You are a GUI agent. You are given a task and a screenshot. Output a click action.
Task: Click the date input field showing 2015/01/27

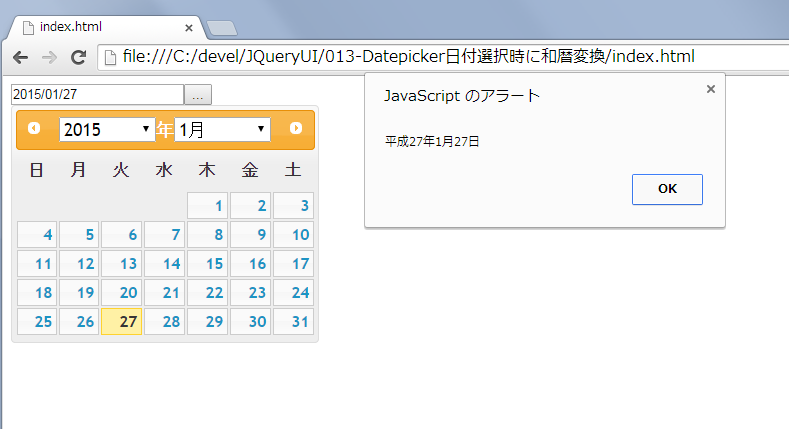point(98,95)
